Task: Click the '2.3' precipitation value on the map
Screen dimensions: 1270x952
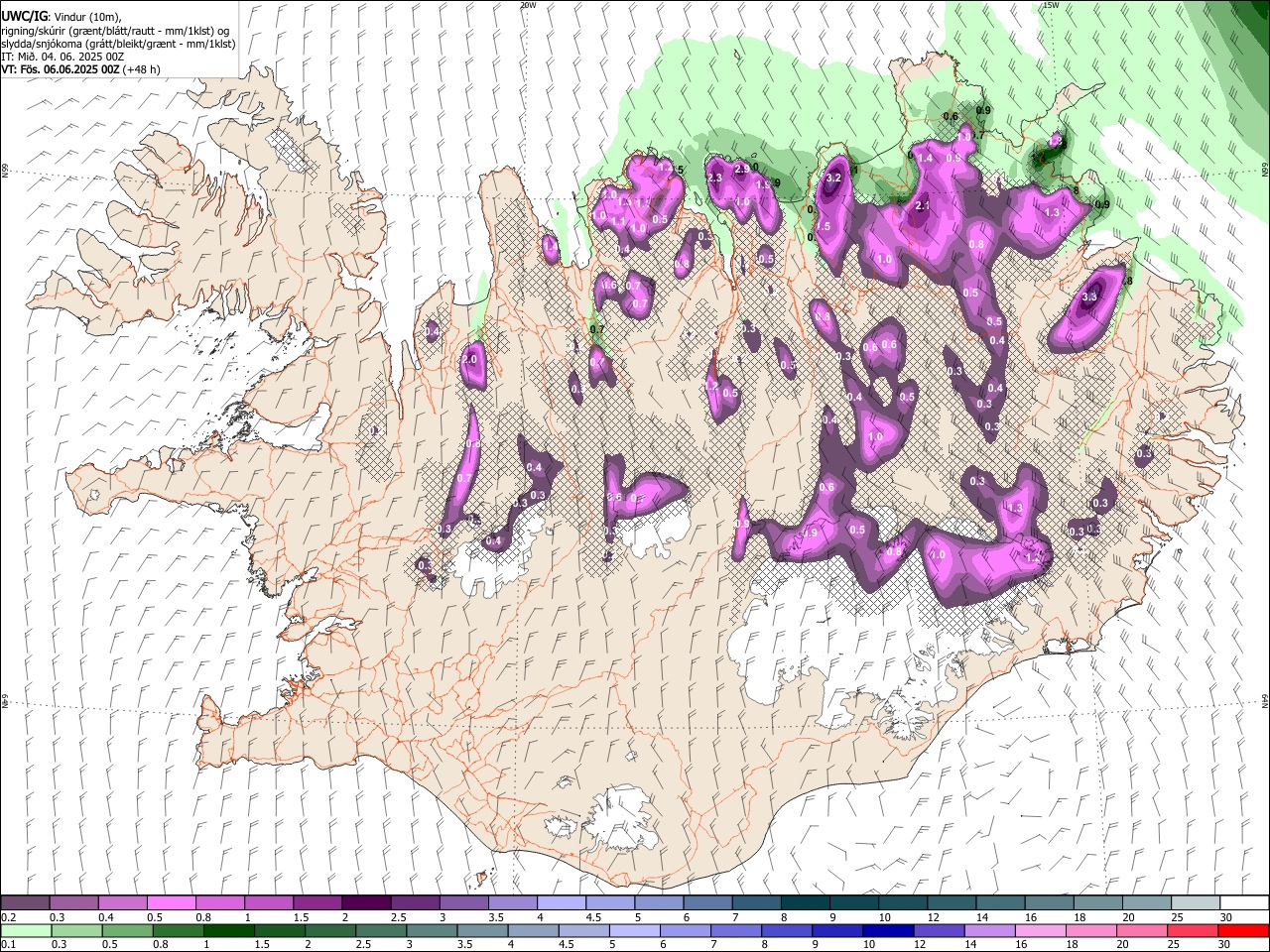Action: pos(714,178)
